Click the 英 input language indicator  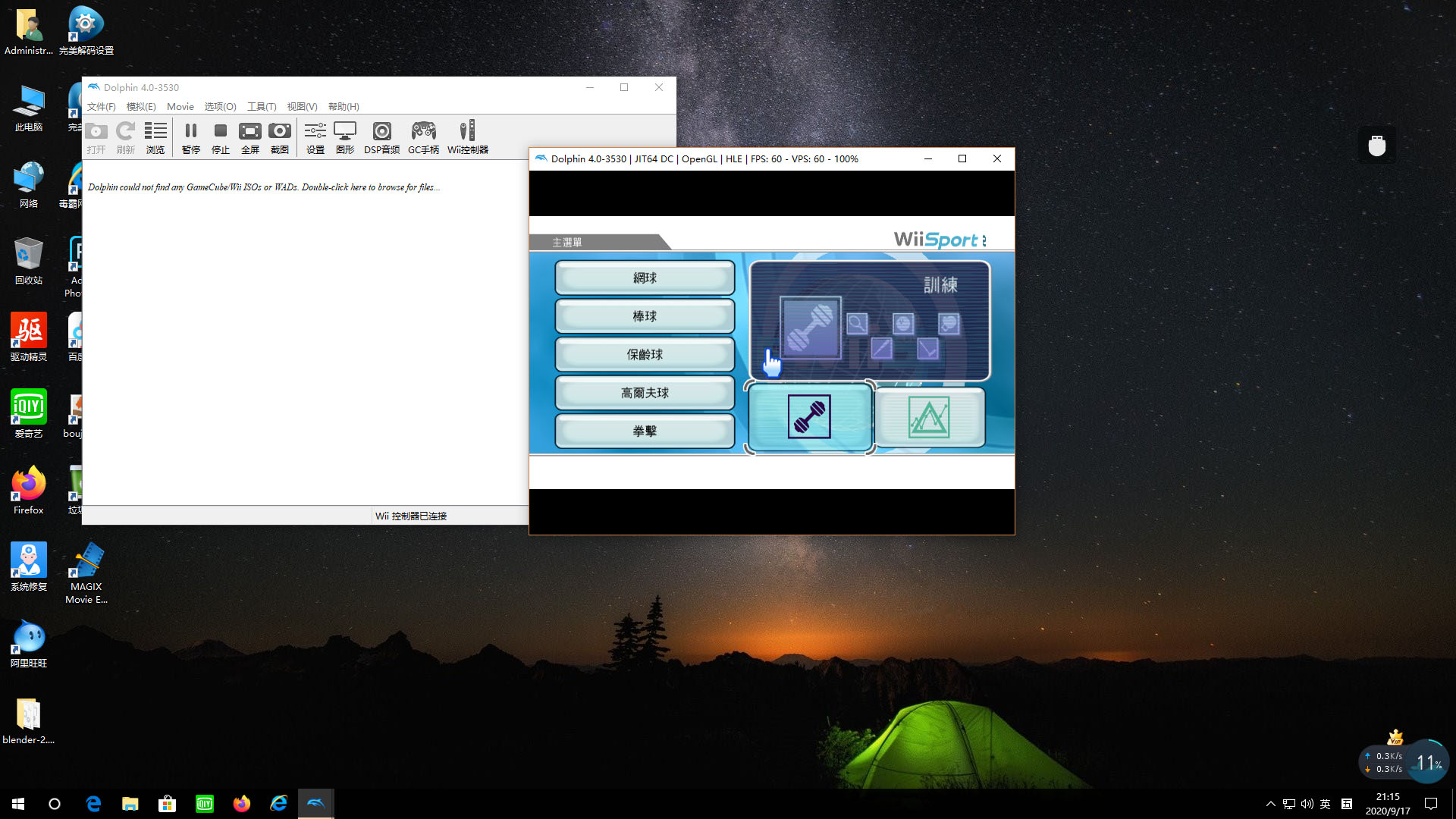(1326, 804)
